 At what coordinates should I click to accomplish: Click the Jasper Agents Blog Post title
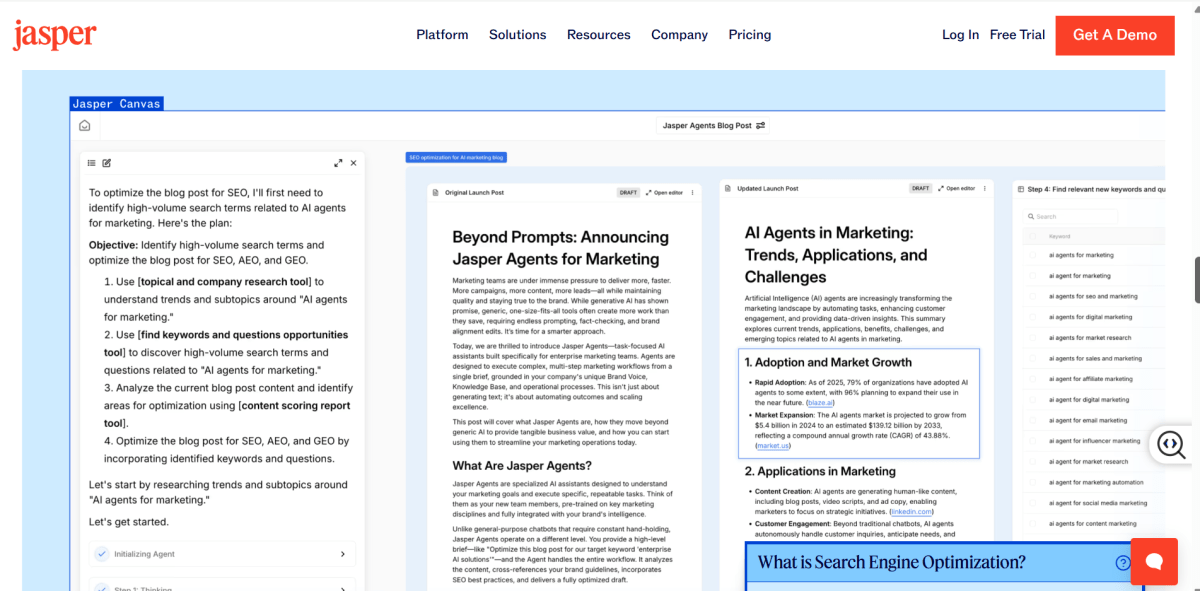(707, 126)
